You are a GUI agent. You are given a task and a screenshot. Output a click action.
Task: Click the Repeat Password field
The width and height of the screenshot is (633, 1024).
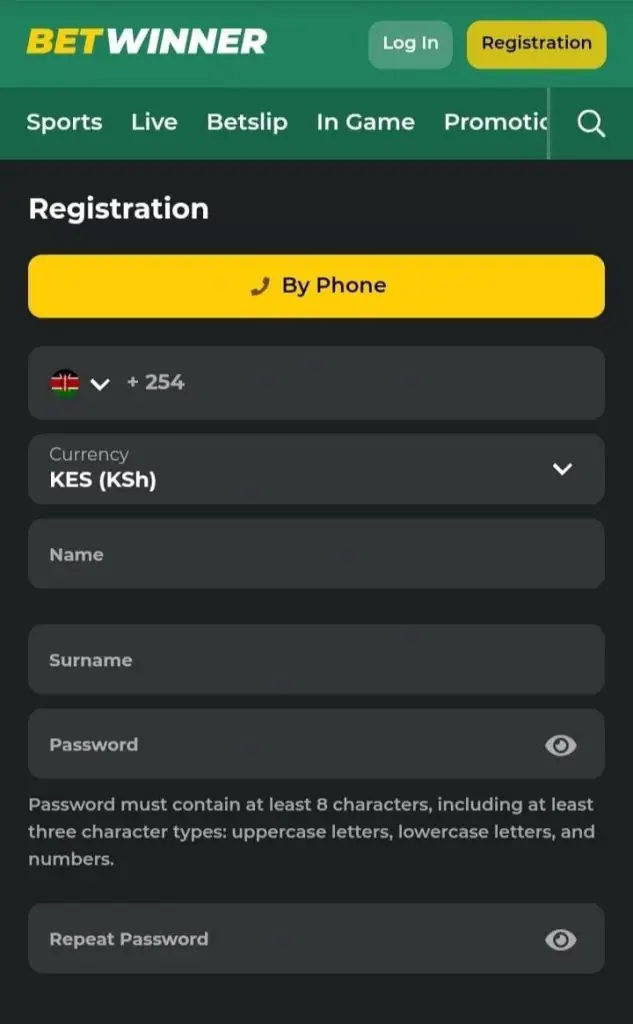pyautogui.click(x=280, y=939)
